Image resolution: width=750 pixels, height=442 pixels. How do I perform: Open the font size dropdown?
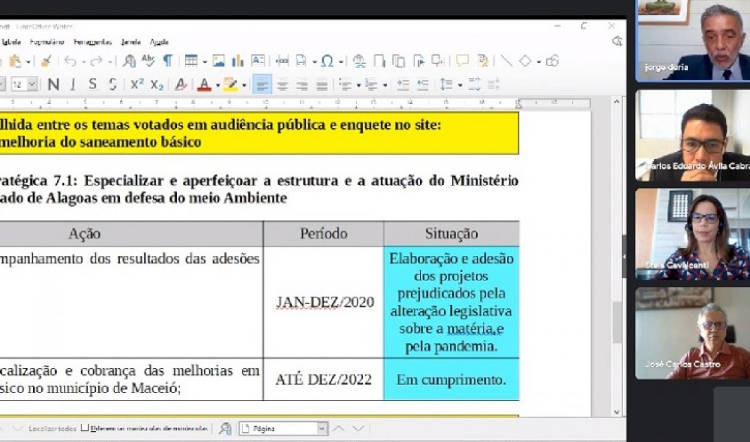(x=32, y=85)
